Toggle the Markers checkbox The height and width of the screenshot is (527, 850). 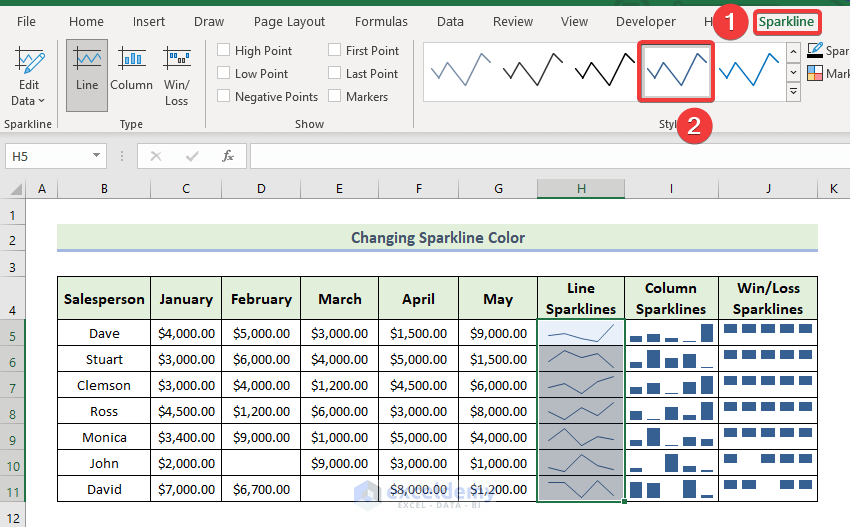pos(335,97)
